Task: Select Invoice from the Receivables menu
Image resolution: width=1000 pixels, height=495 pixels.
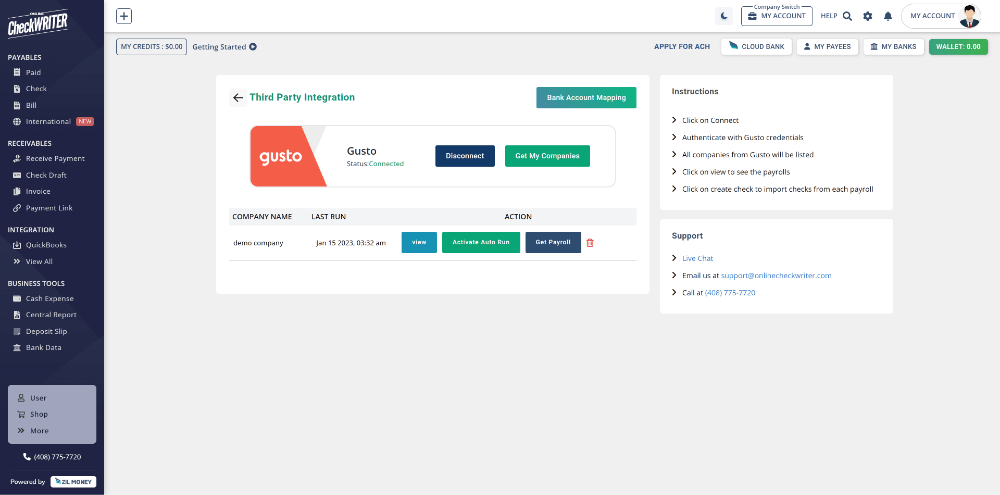Action: [x=38, y=192]
